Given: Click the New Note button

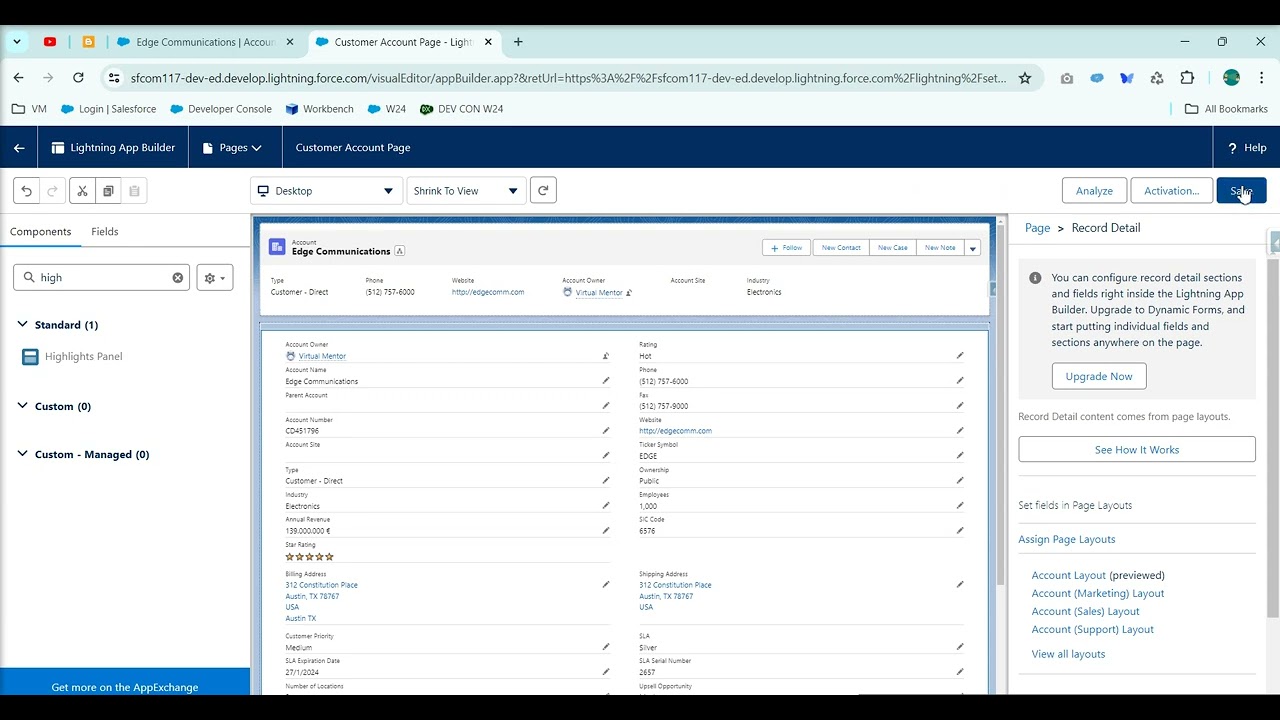Looking at the screenshot, I should click(940, 248).
